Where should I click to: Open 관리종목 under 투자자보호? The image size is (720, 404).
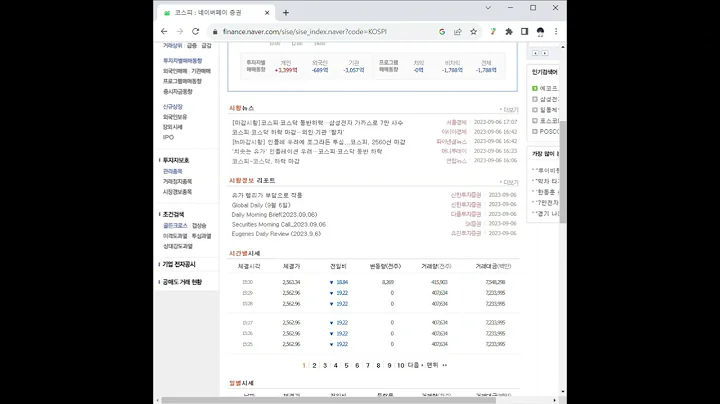point(173,171)
